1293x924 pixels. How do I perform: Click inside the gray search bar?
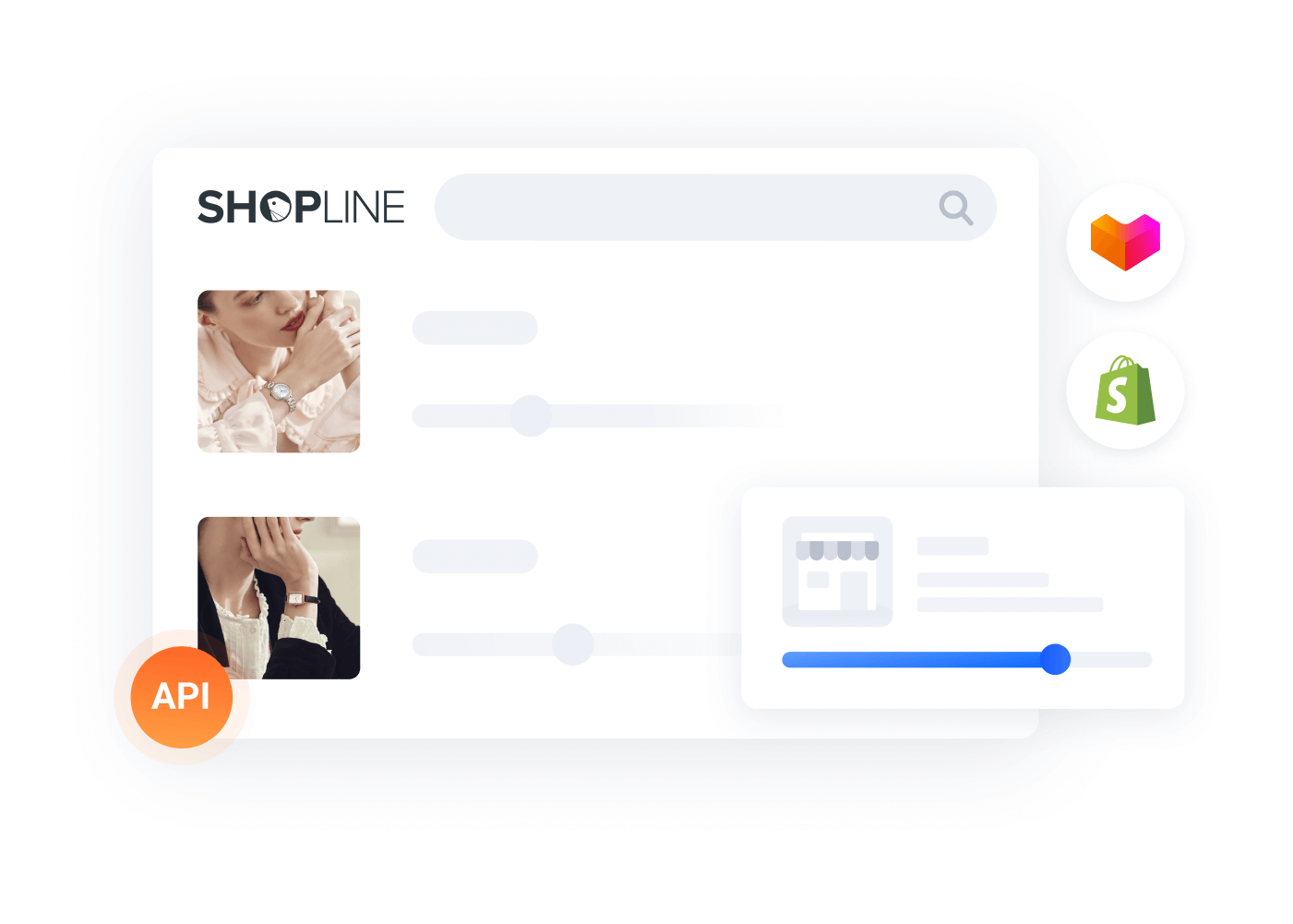click(715, 208)
